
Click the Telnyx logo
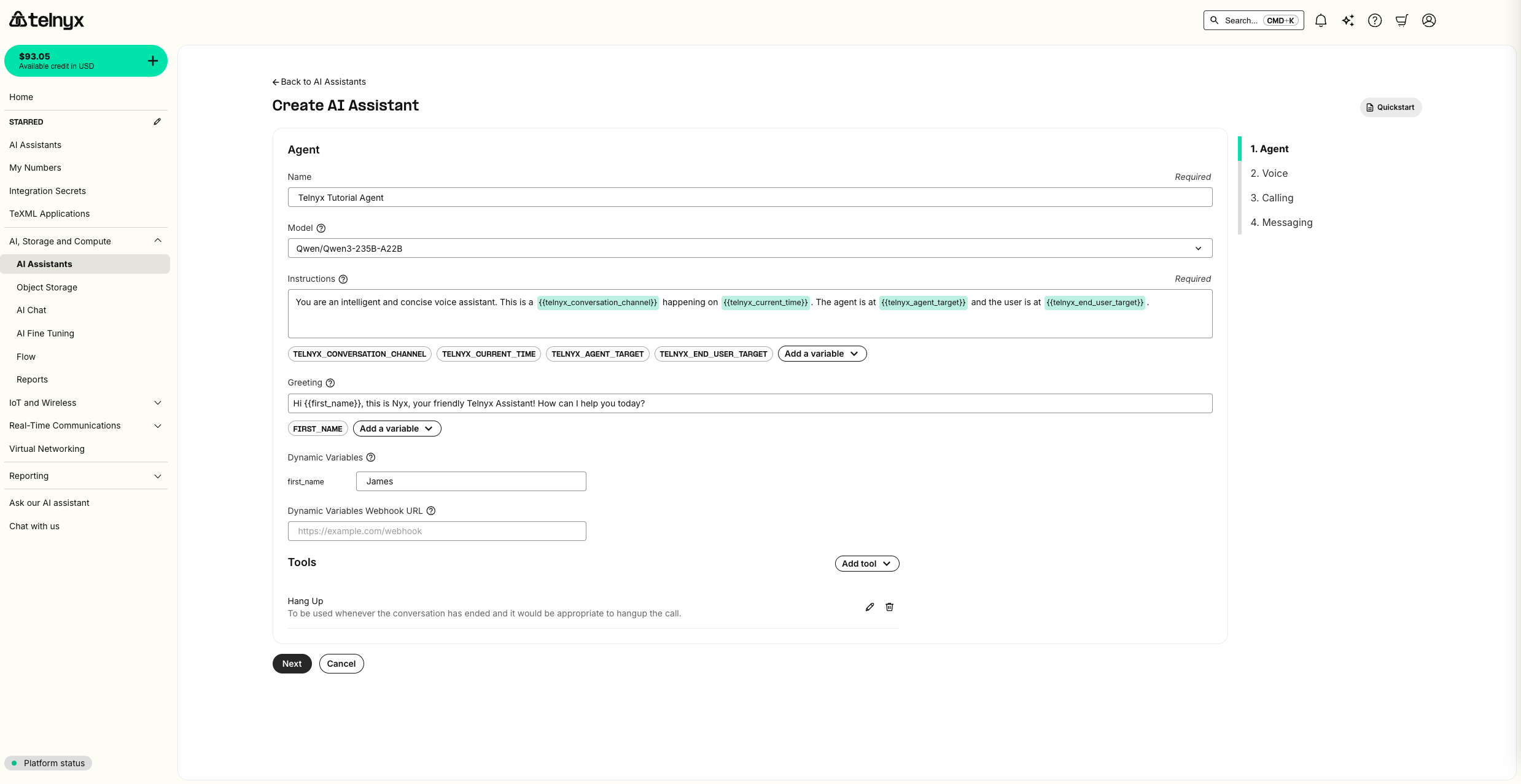pos(46,20)
